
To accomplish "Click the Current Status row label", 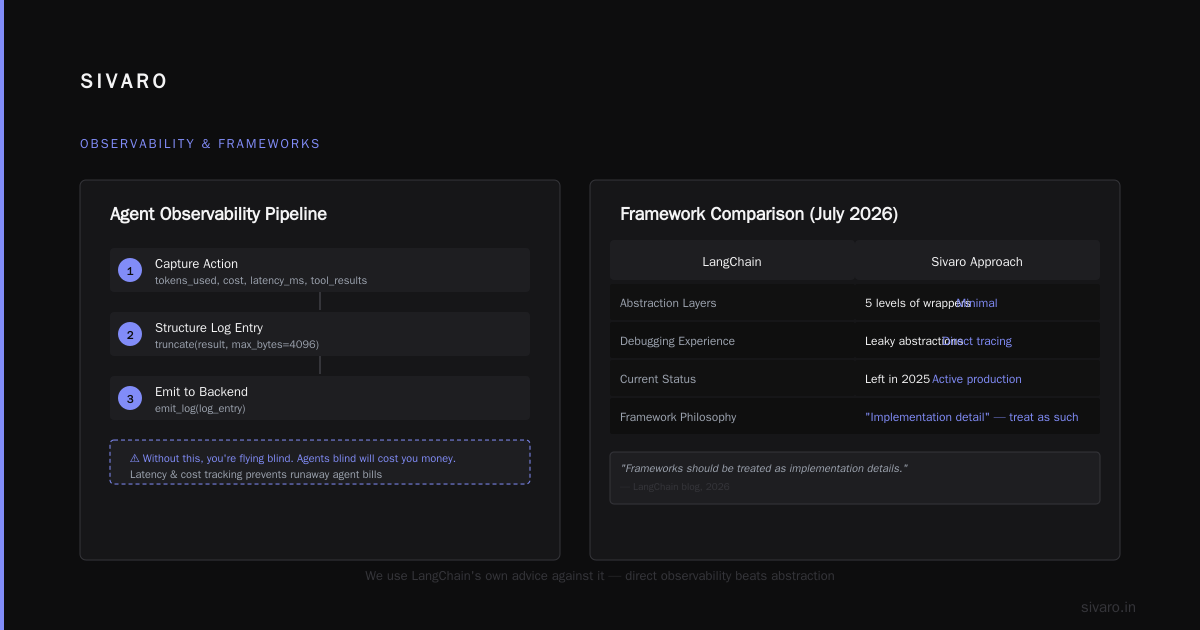I will click(658, 379).
